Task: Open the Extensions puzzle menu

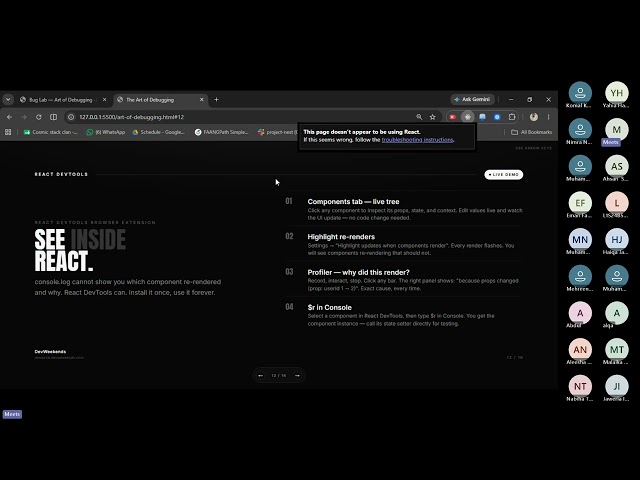Action: tap(512, 117)
